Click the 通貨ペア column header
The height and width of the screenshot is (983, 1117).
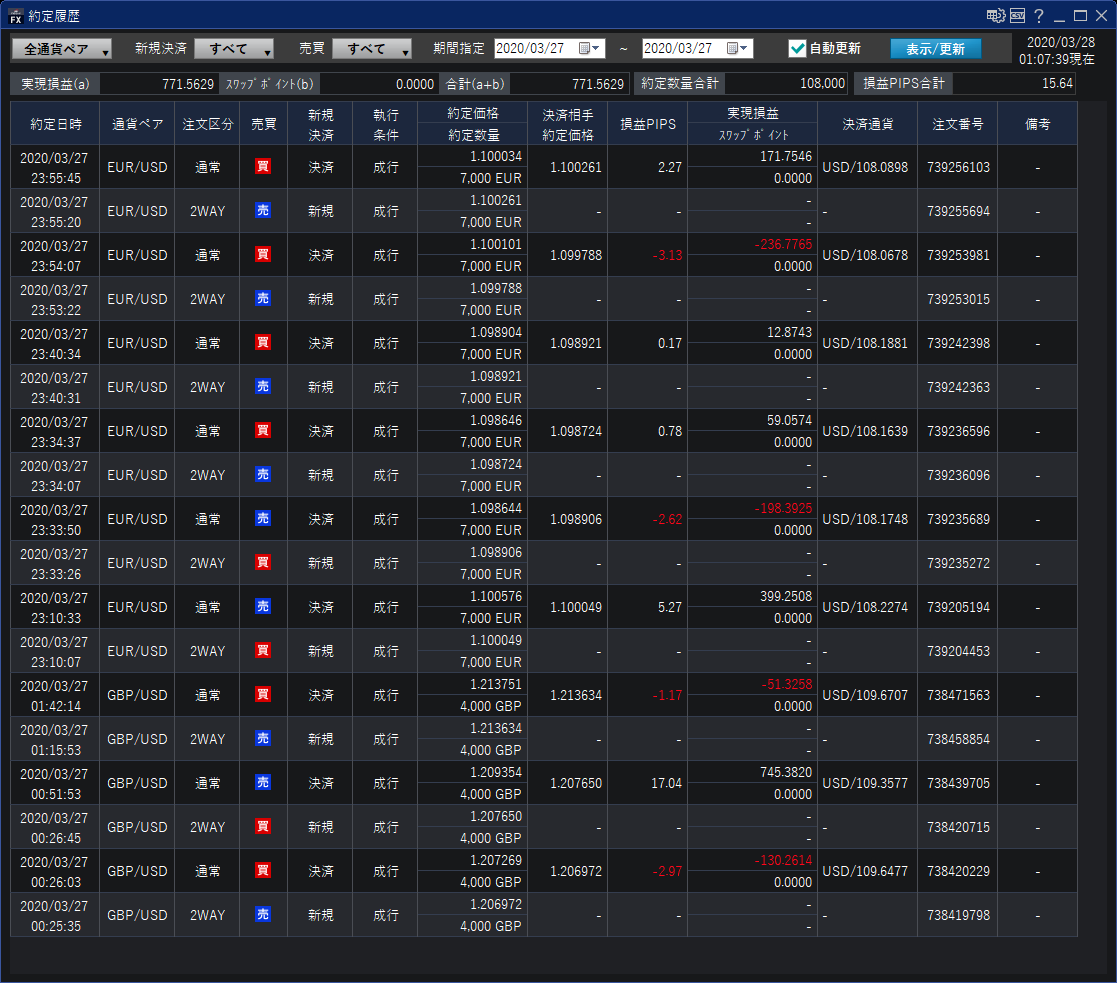137,124
